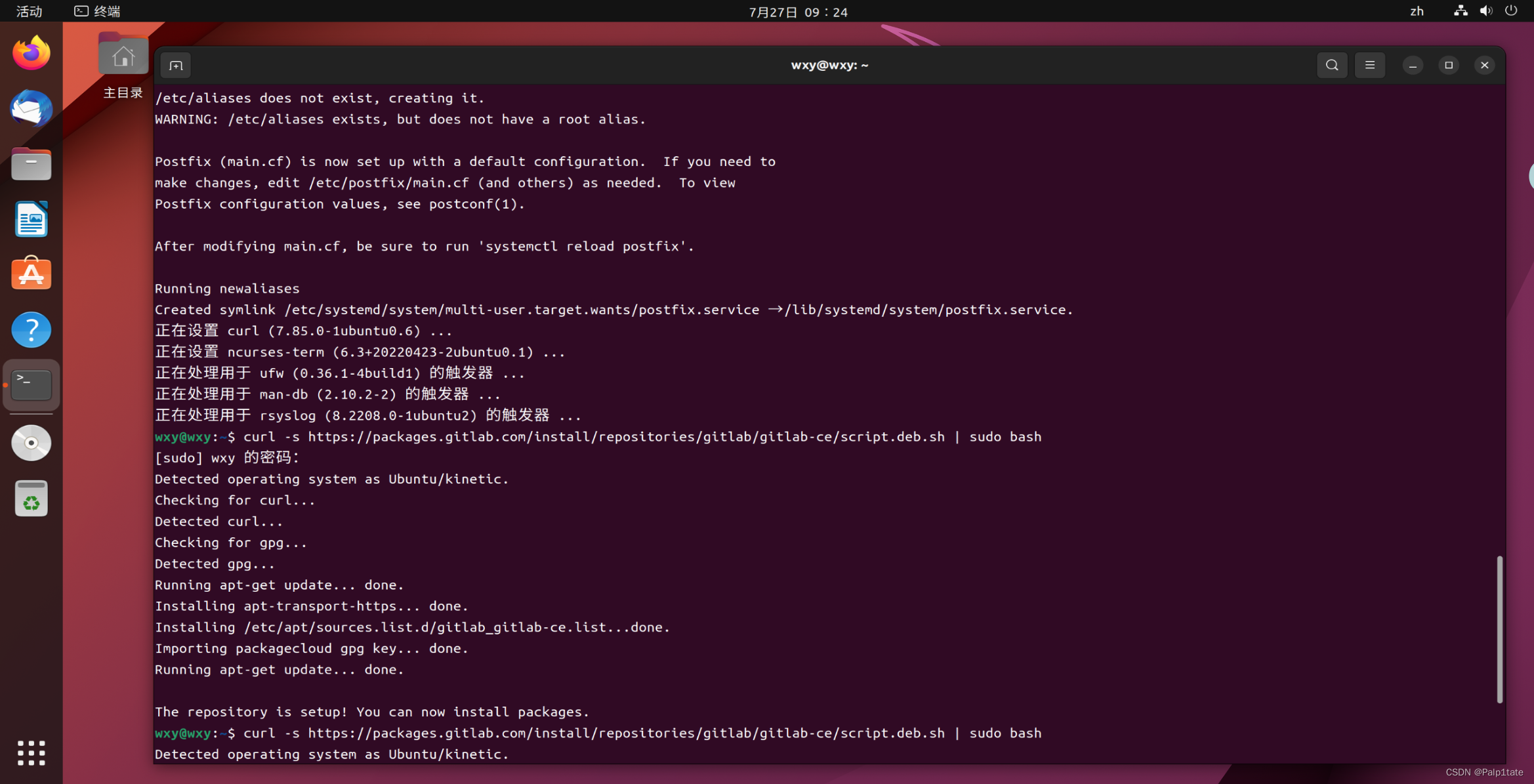Click the second curl gitlab script command line
This screenshot has width=1534, height=784.
pyautogui.click(x=598, y=733)
